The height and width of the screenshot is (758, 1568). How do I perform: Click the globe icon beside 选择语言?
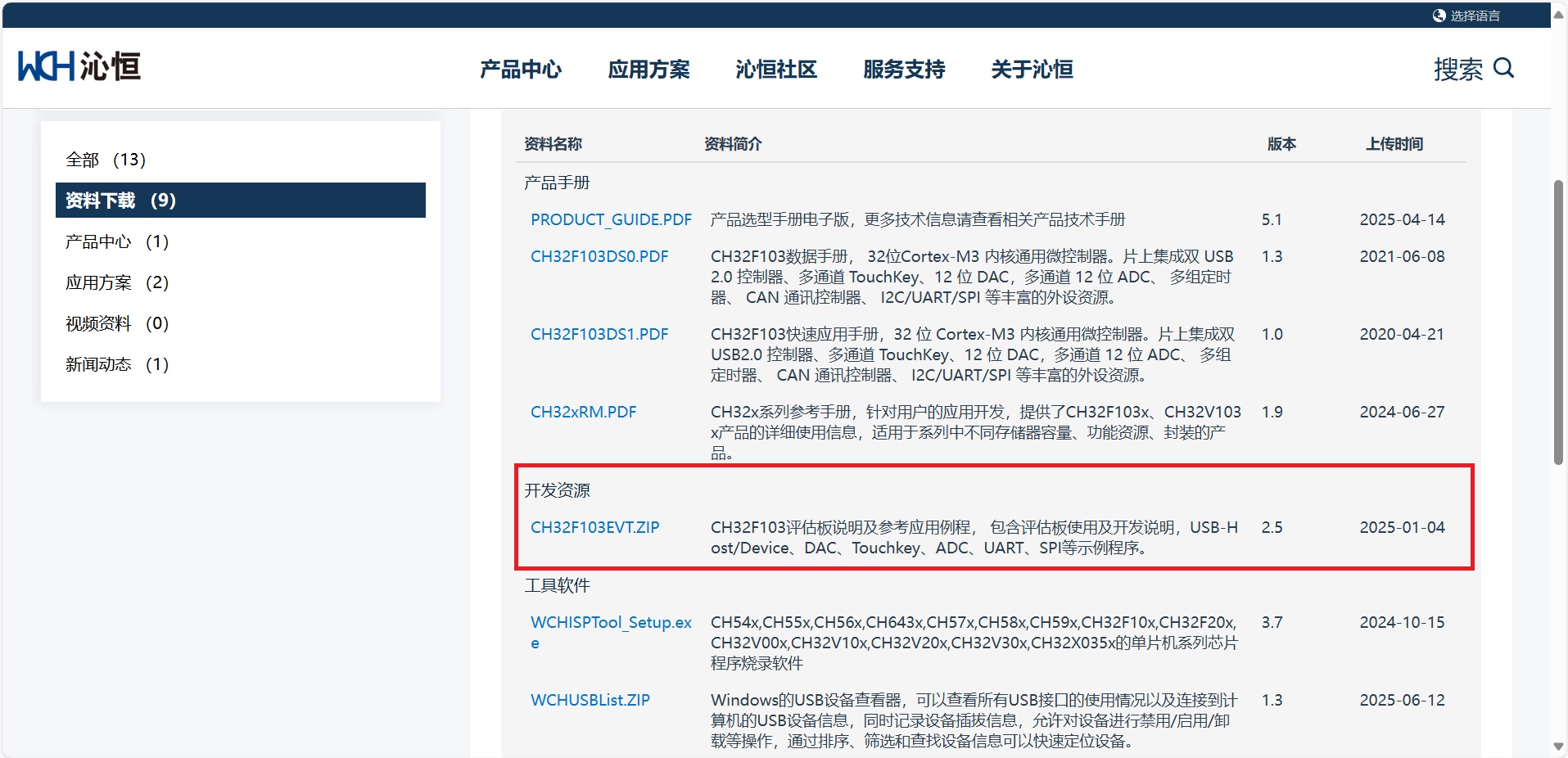click(1439, 16)
